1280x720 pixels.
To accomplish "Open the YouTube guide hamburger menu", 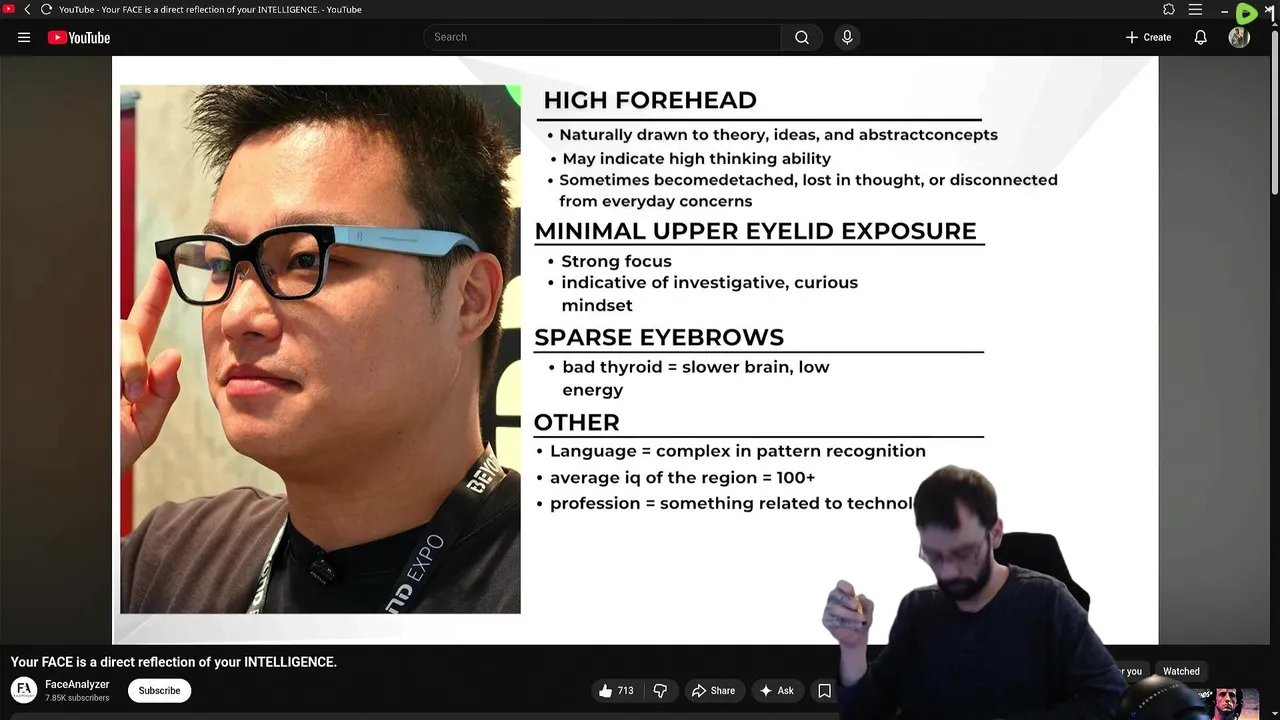I will click(x=24, y=37).
